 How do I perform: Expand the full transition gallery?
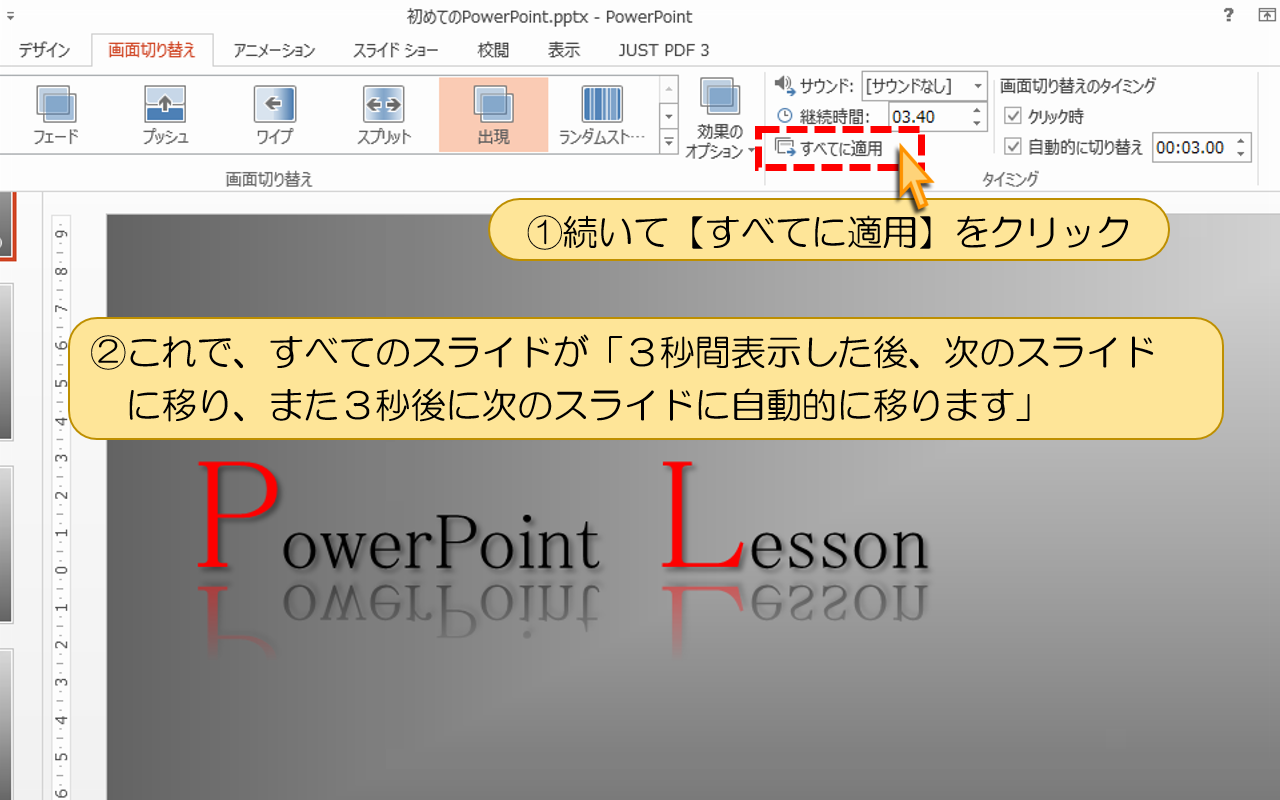[669, 142]
